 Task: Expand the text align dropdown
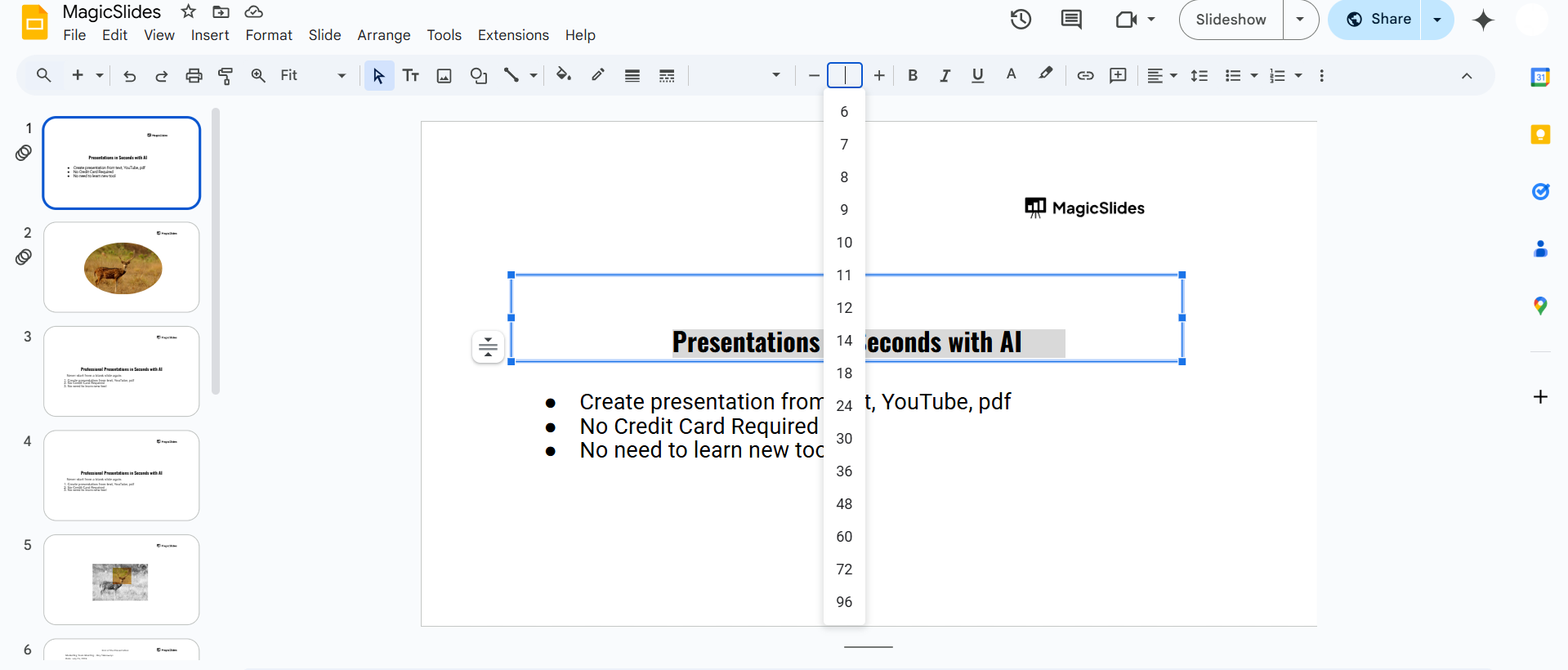tap(1162, 76)
